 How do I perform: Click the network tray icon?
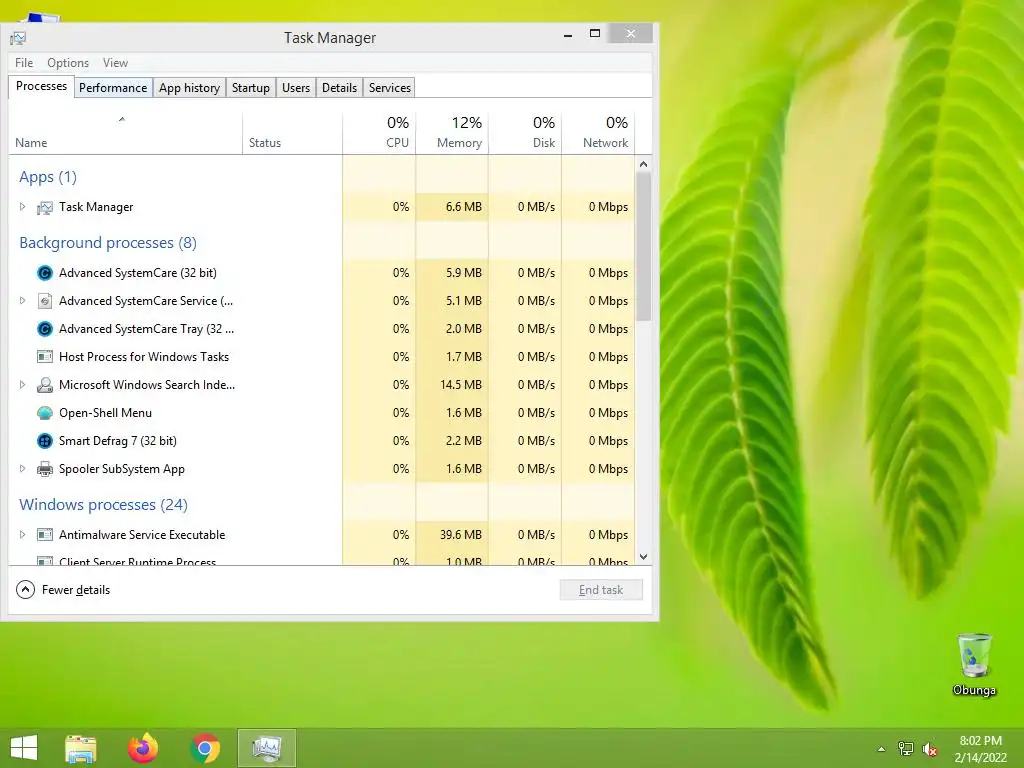(906, 749)
